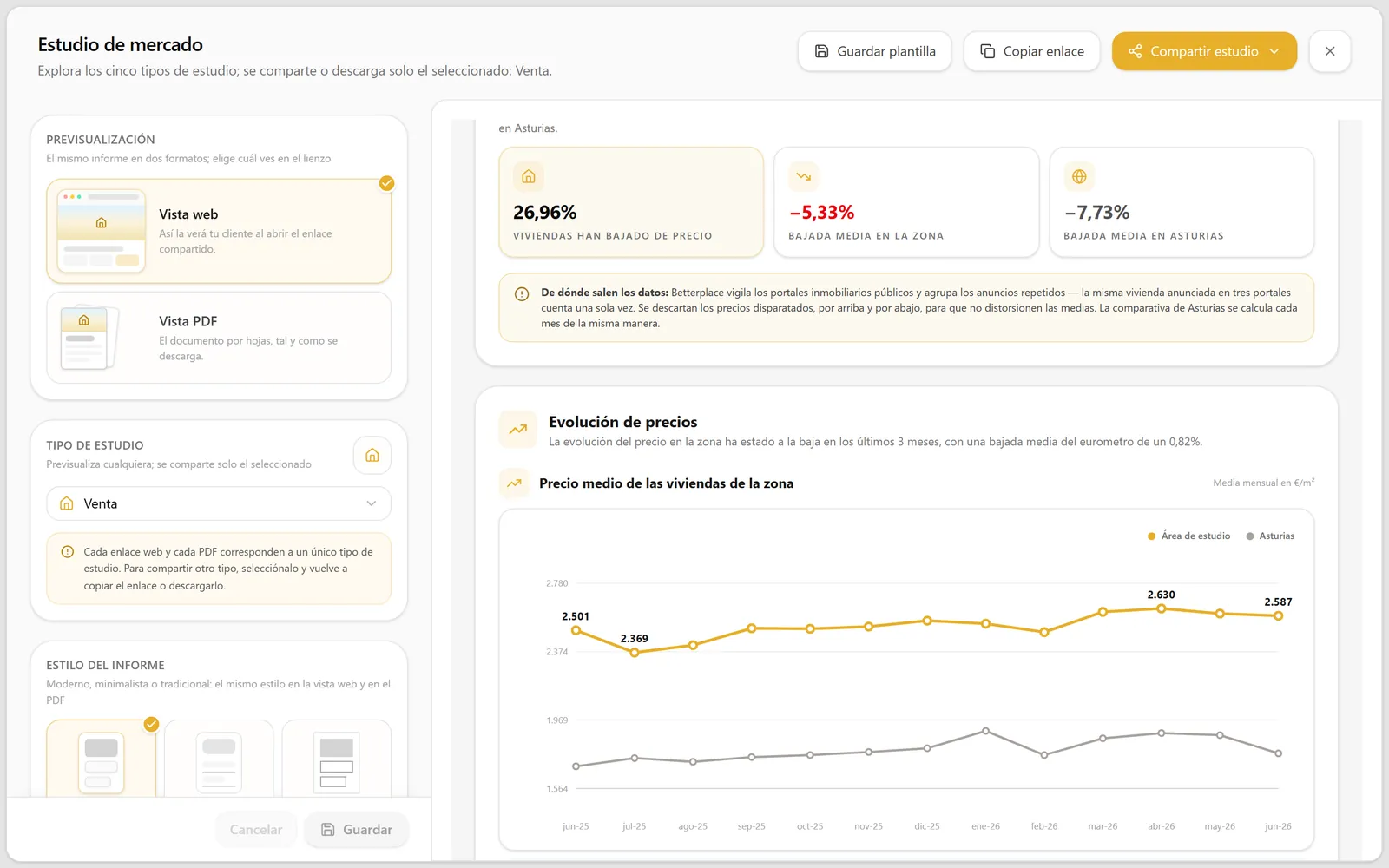Click the Bajada media en la zona card
Screen dimensions: 1389x868
click(906, 202)
